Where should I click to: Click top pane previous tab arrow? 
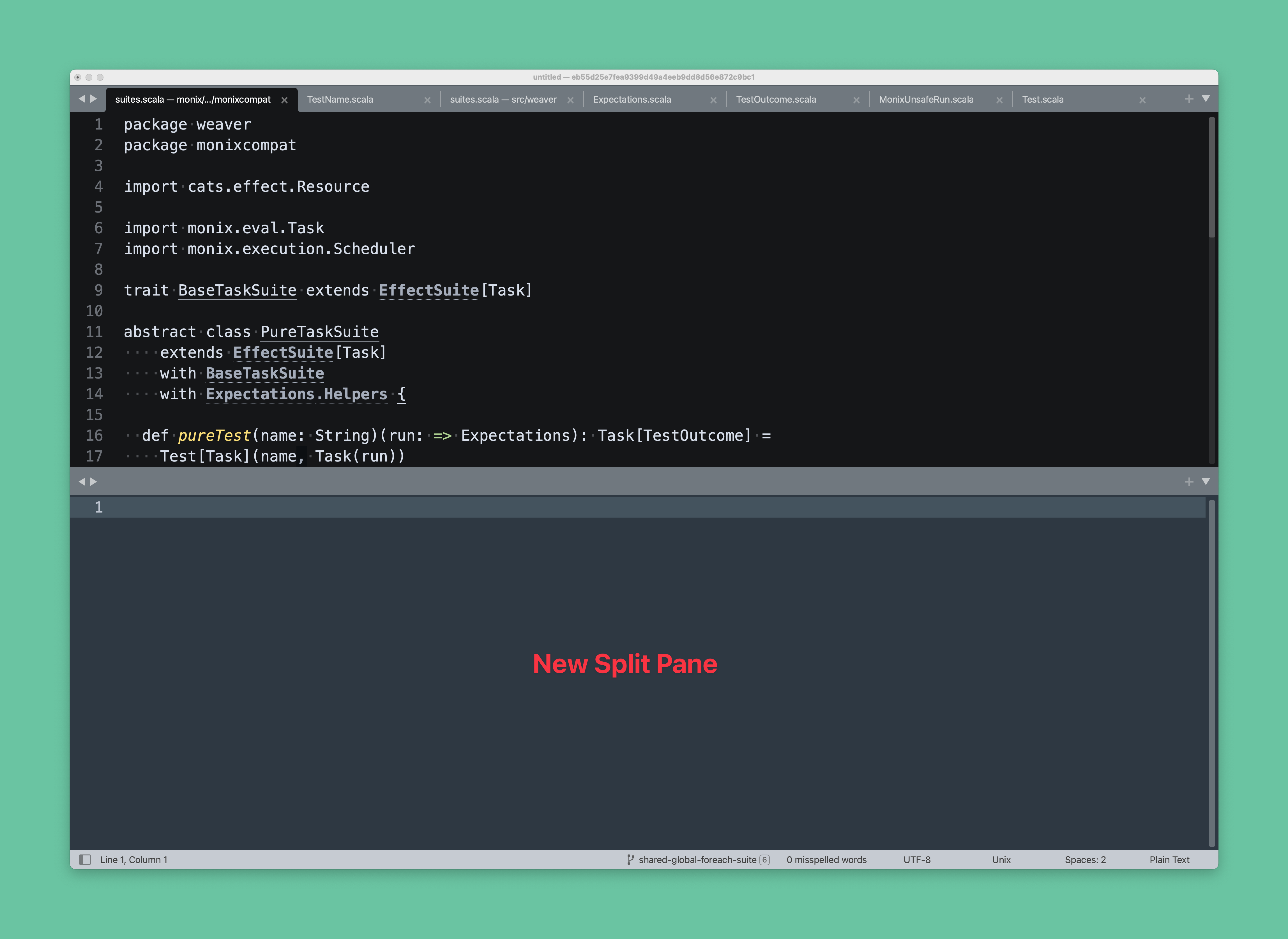pyautogui.click(x=82, y=99)
